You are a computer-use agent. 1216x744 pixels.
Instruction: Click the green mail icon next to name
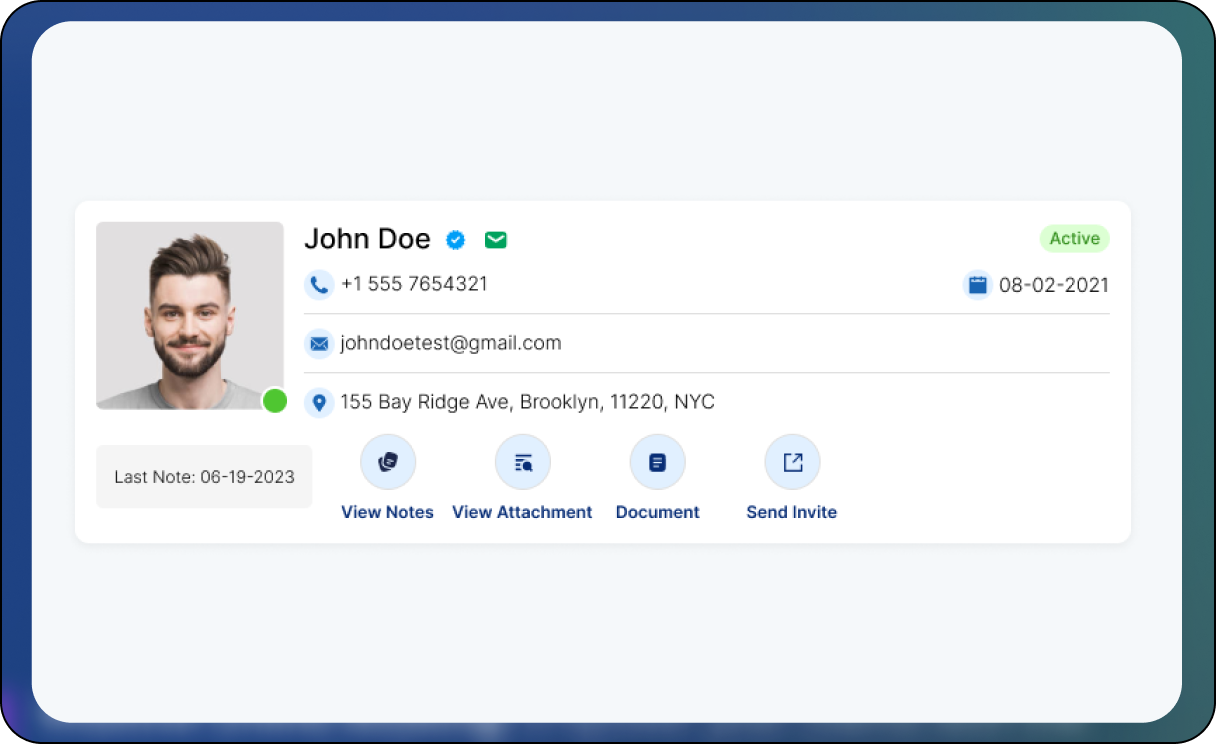(495, 240)
